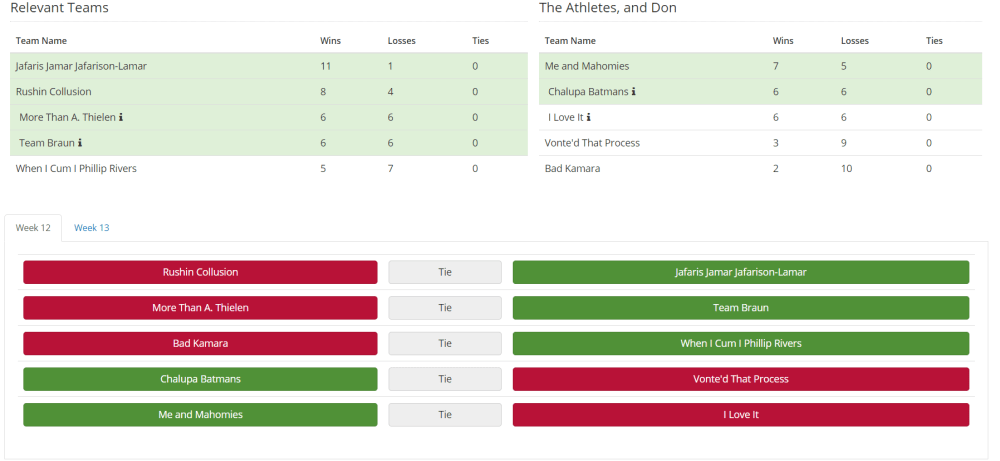Pick Me and Mahomies matchup button
The width and height of the screenshot is (1000, 461).
pos(200,414)
